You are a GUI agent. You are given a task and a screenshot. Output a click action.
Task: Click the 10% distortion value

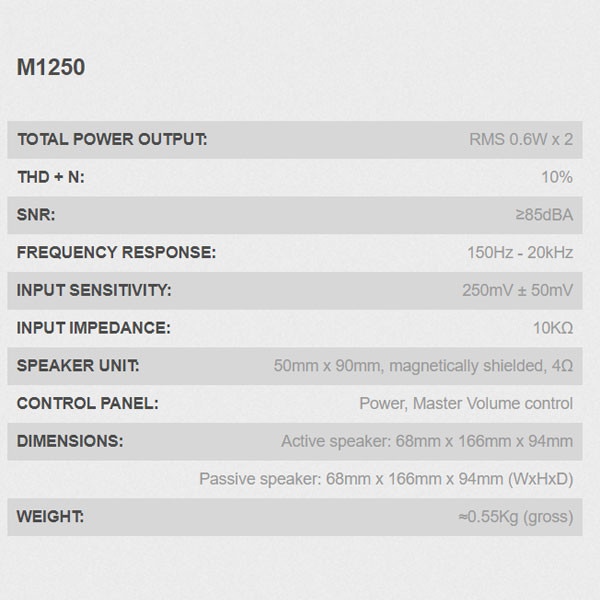[557, 177]
